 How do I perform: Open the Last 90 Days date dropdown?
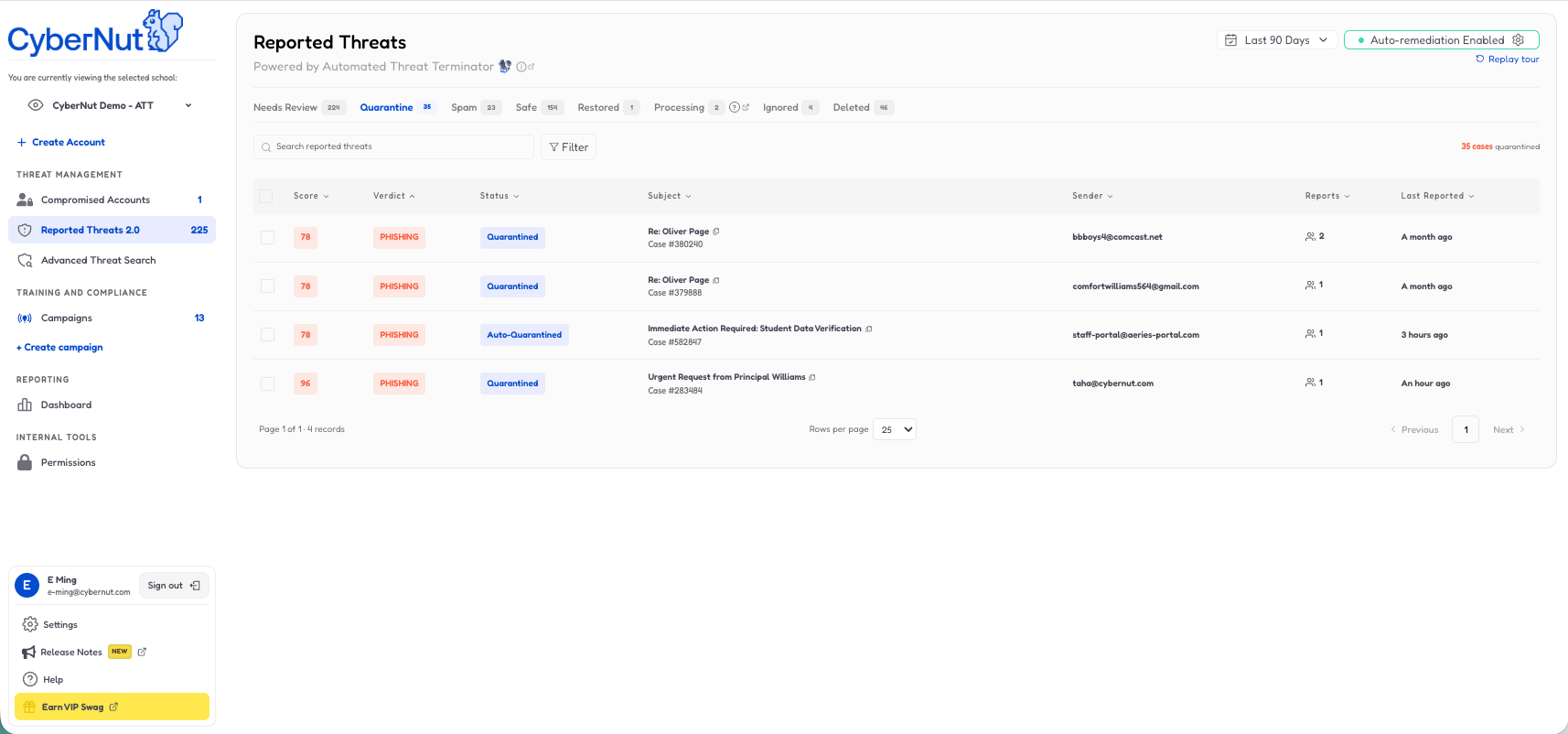tap(1277, 40)
